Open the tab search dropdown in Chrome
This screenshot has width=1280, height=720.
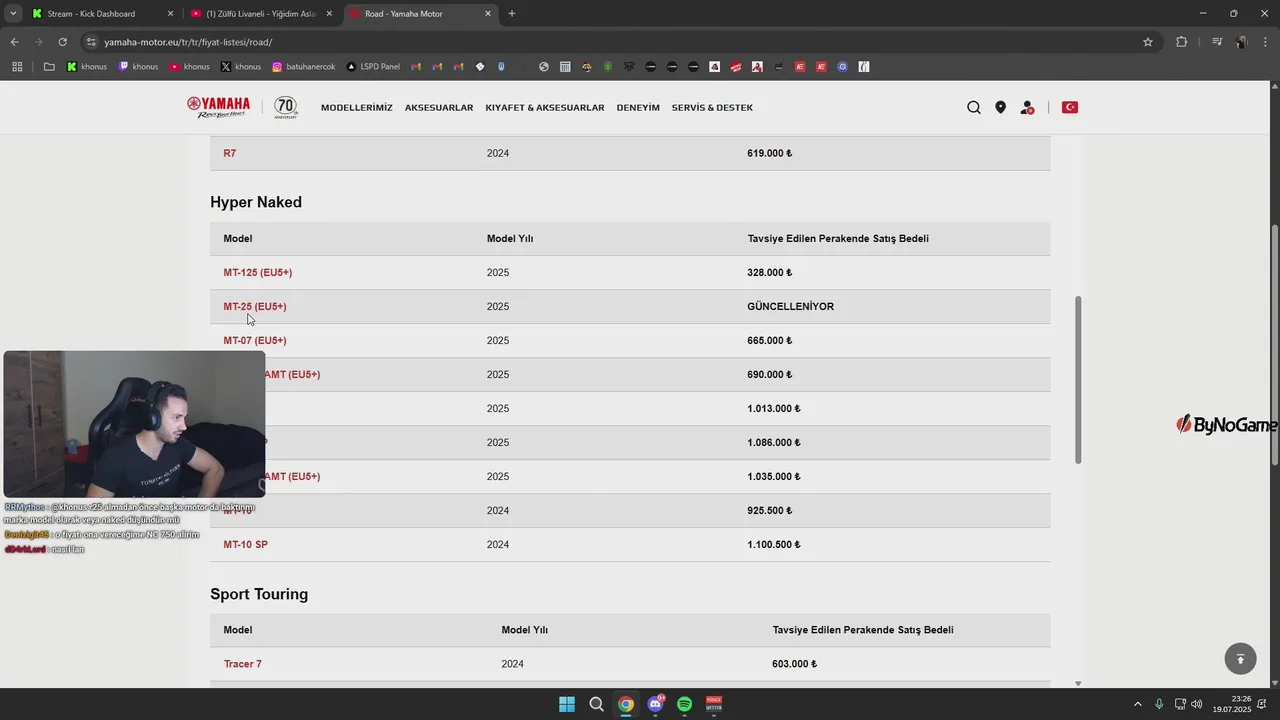pyautogui.click(x=13, y=14)
